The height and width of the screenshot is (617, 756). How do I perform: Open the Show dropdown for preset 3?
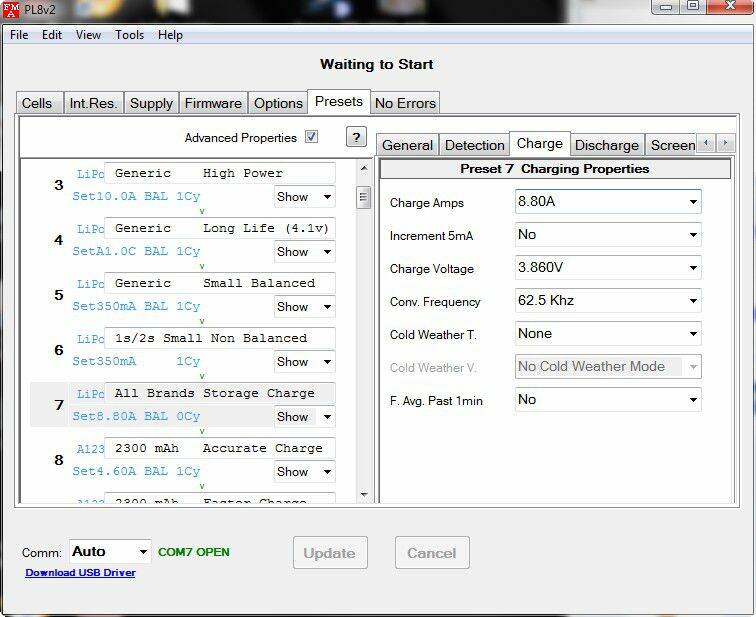click(x=304, y=197)
